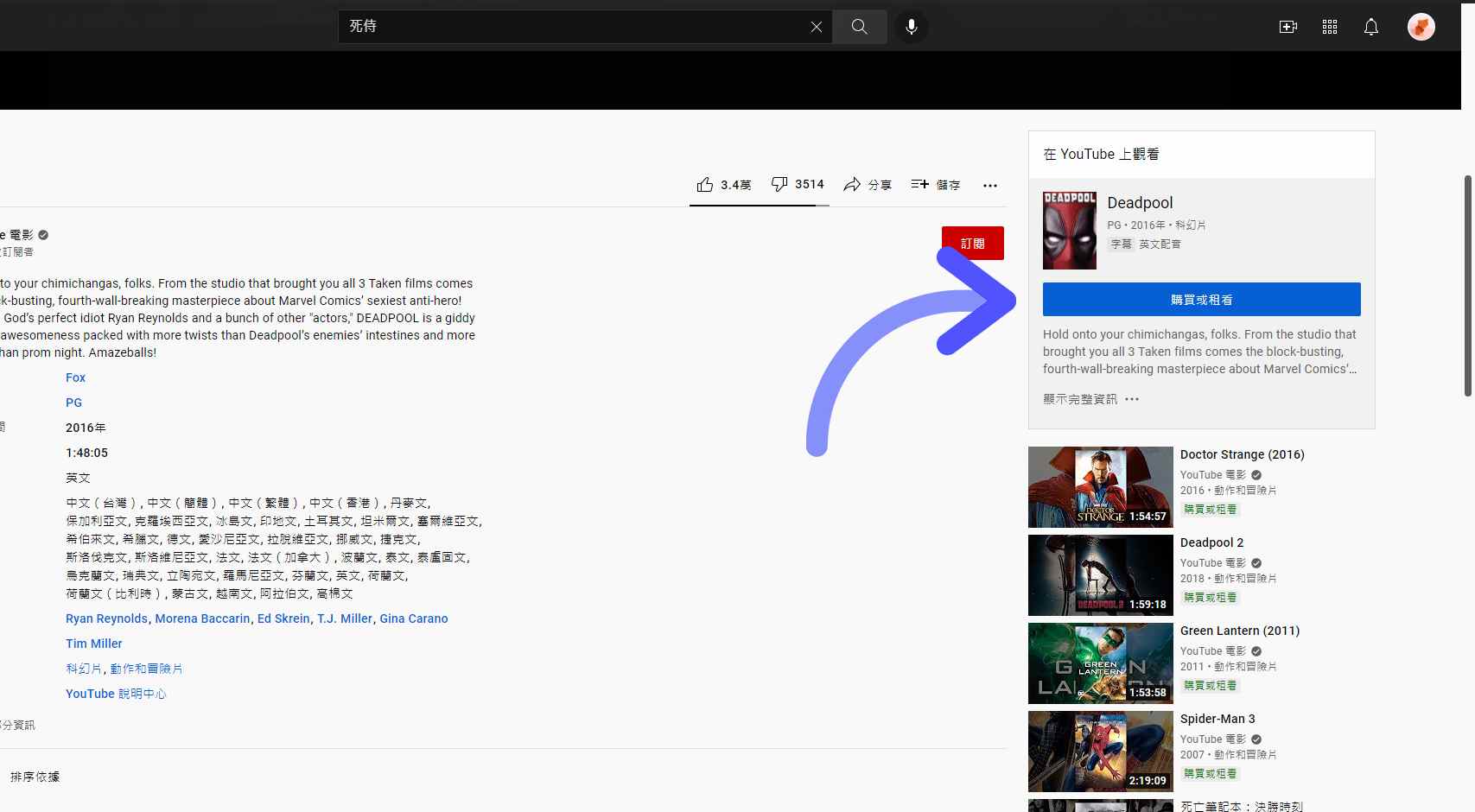This screenshot has height=812, width=1475.
Task: Open the Create video icon in the header
Action: click(1287, 27)
